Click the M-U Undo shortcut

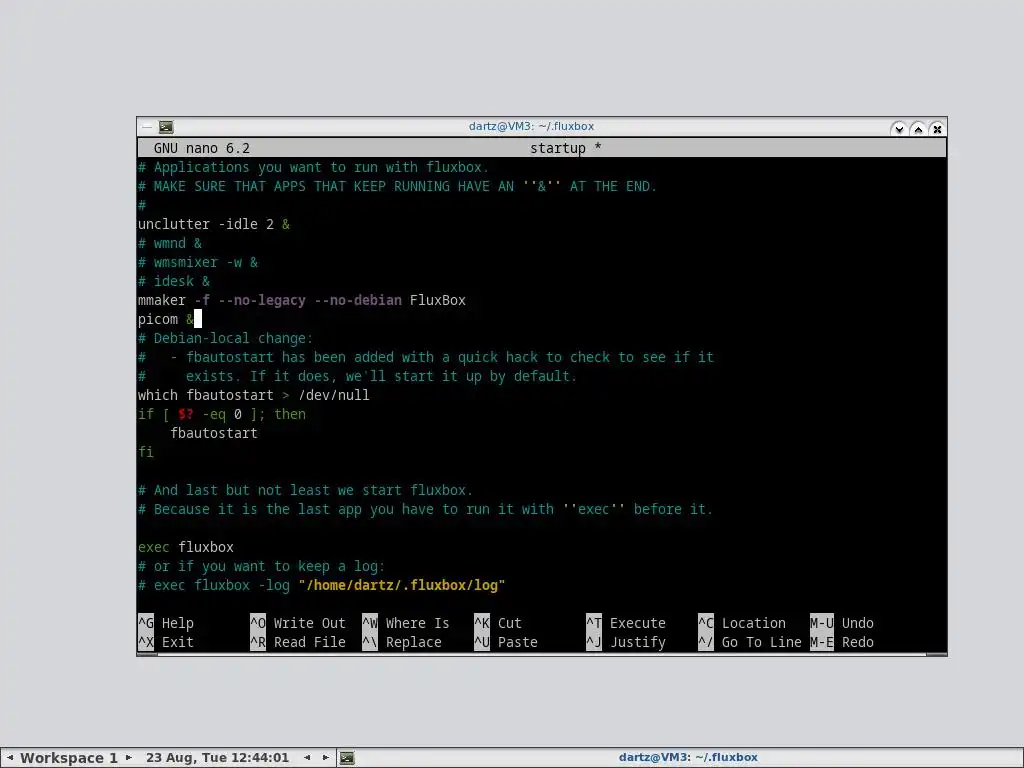(842, 623)
